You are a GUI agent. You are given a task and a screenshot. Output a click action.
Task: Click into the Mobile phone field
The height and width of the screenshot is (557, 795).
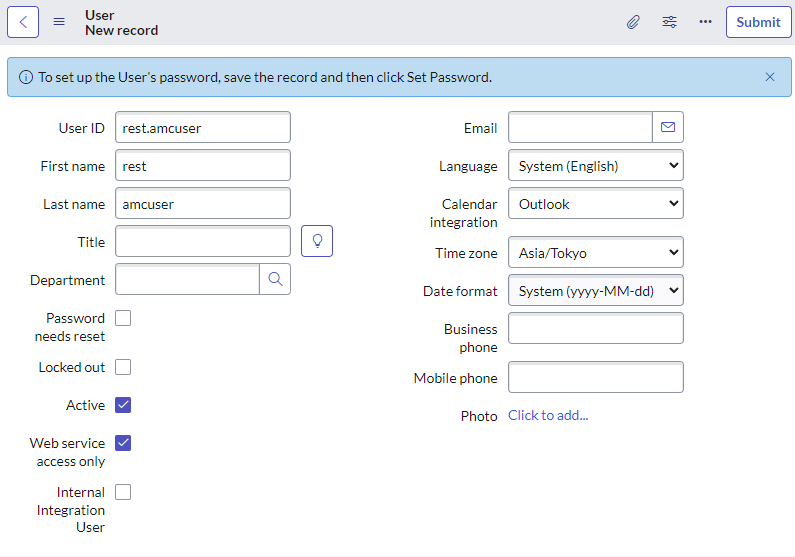(x=595, y=378)
